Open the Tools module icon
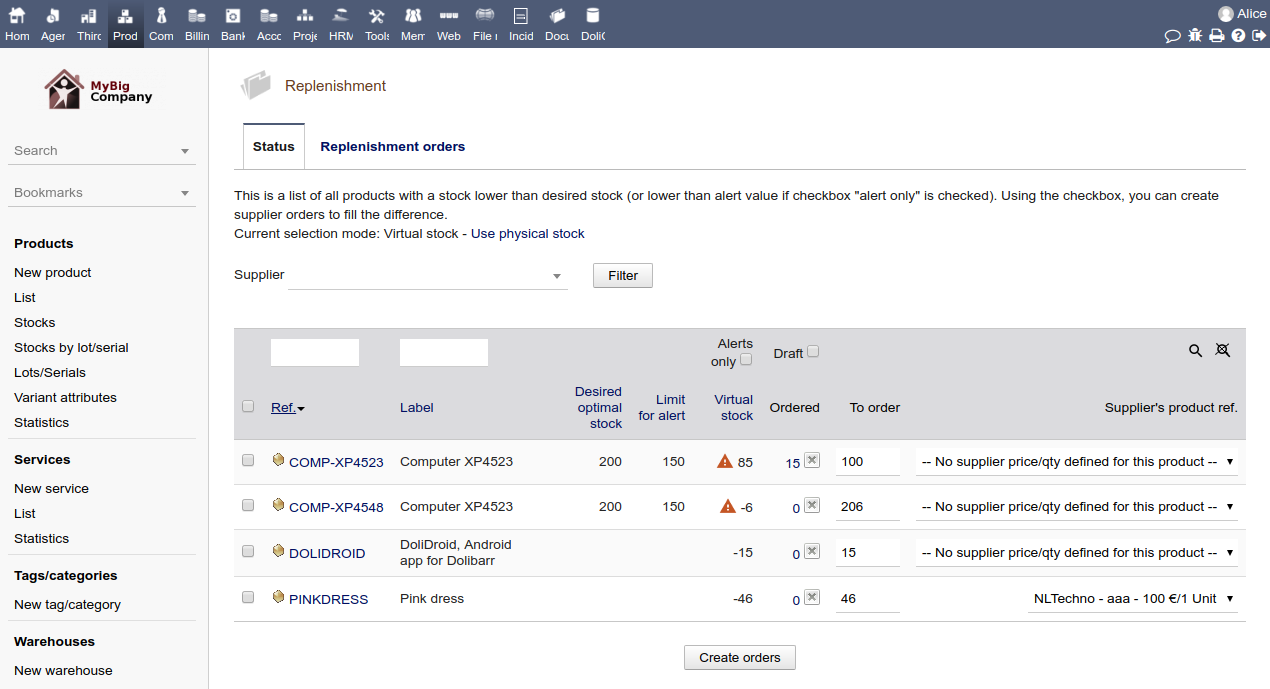 pos(377,24)
